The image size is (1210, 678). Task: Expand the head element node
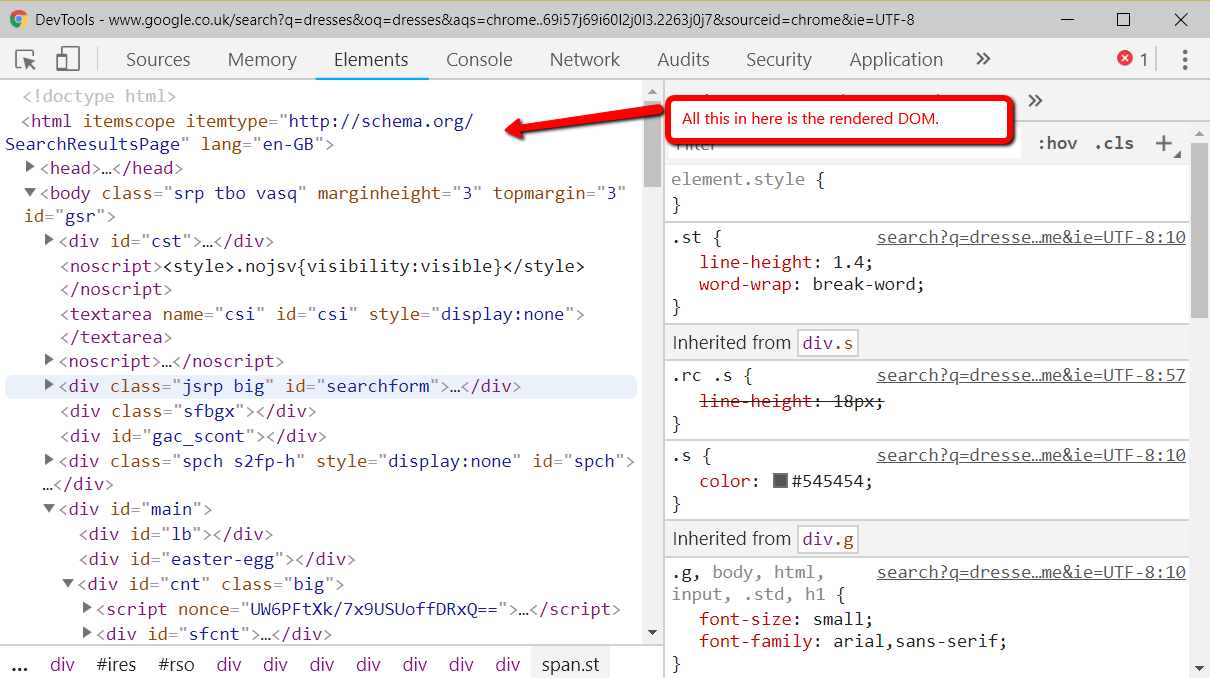coord(31,168)
